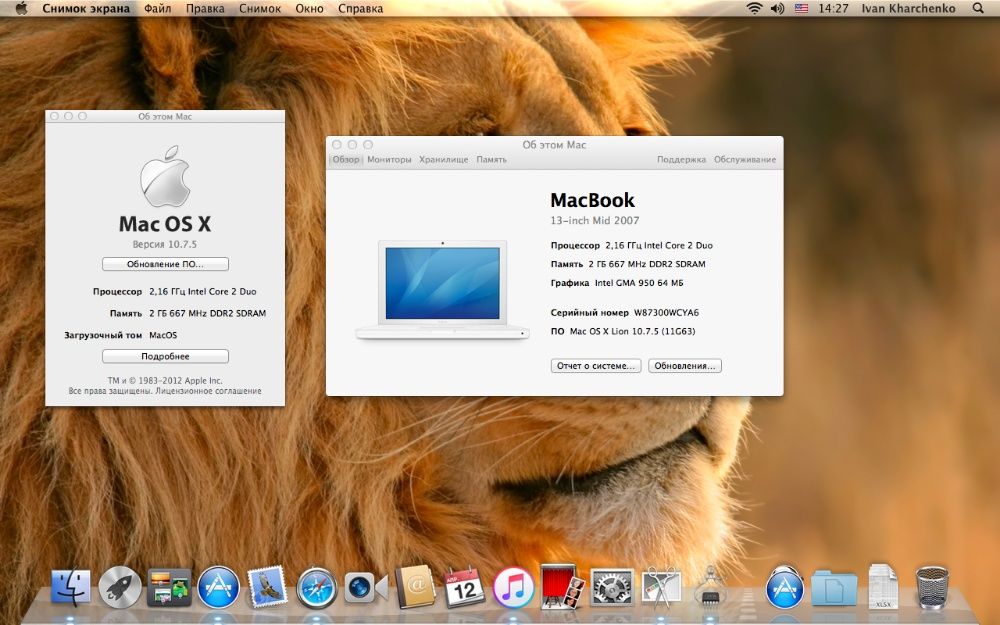Image resolution: width=1000 pixels, height=625 pixels.
Task: Click the Отчет о системе... button
Action: [596, 366]
